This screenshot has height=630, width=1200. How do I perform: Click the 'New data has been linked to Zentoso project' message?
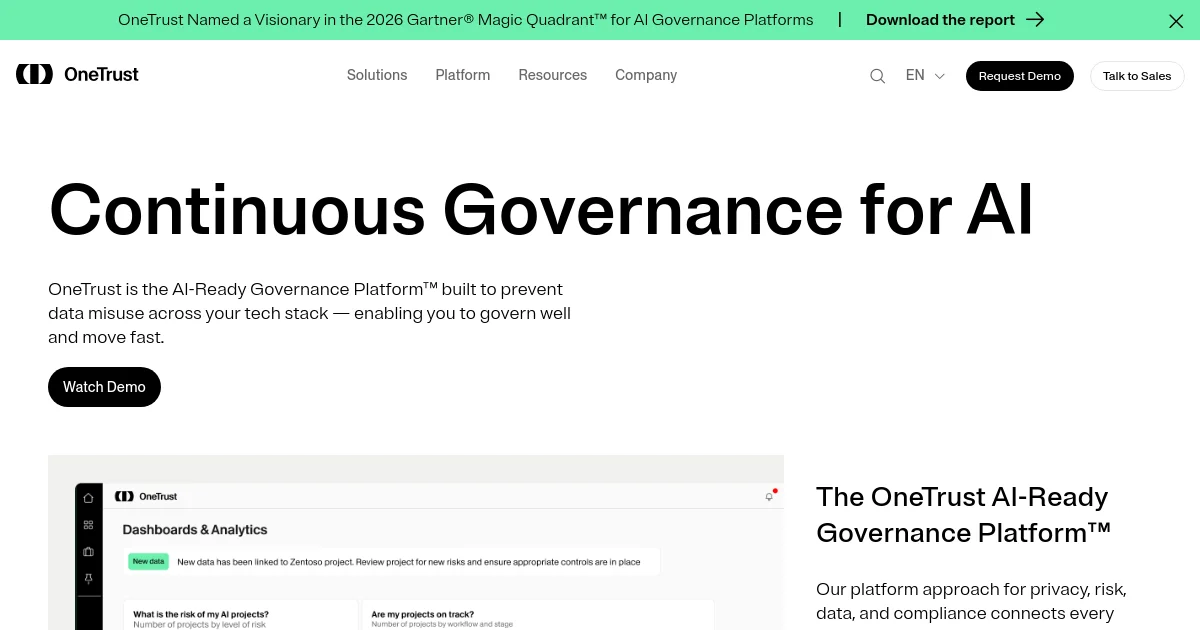(x=409, y=562)
